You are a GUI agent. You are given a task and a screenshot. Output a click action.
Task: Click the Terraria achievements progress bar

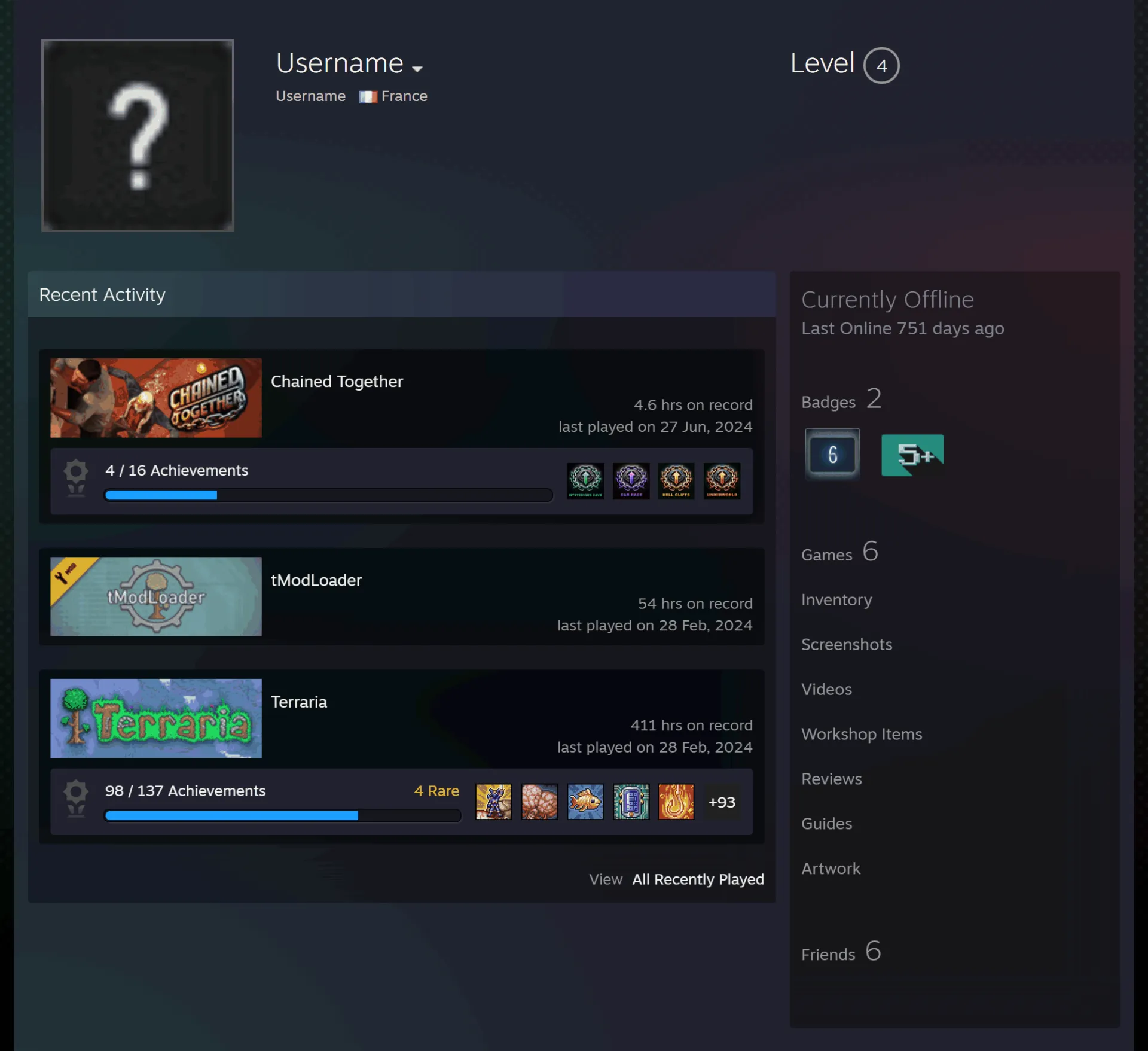282,815
